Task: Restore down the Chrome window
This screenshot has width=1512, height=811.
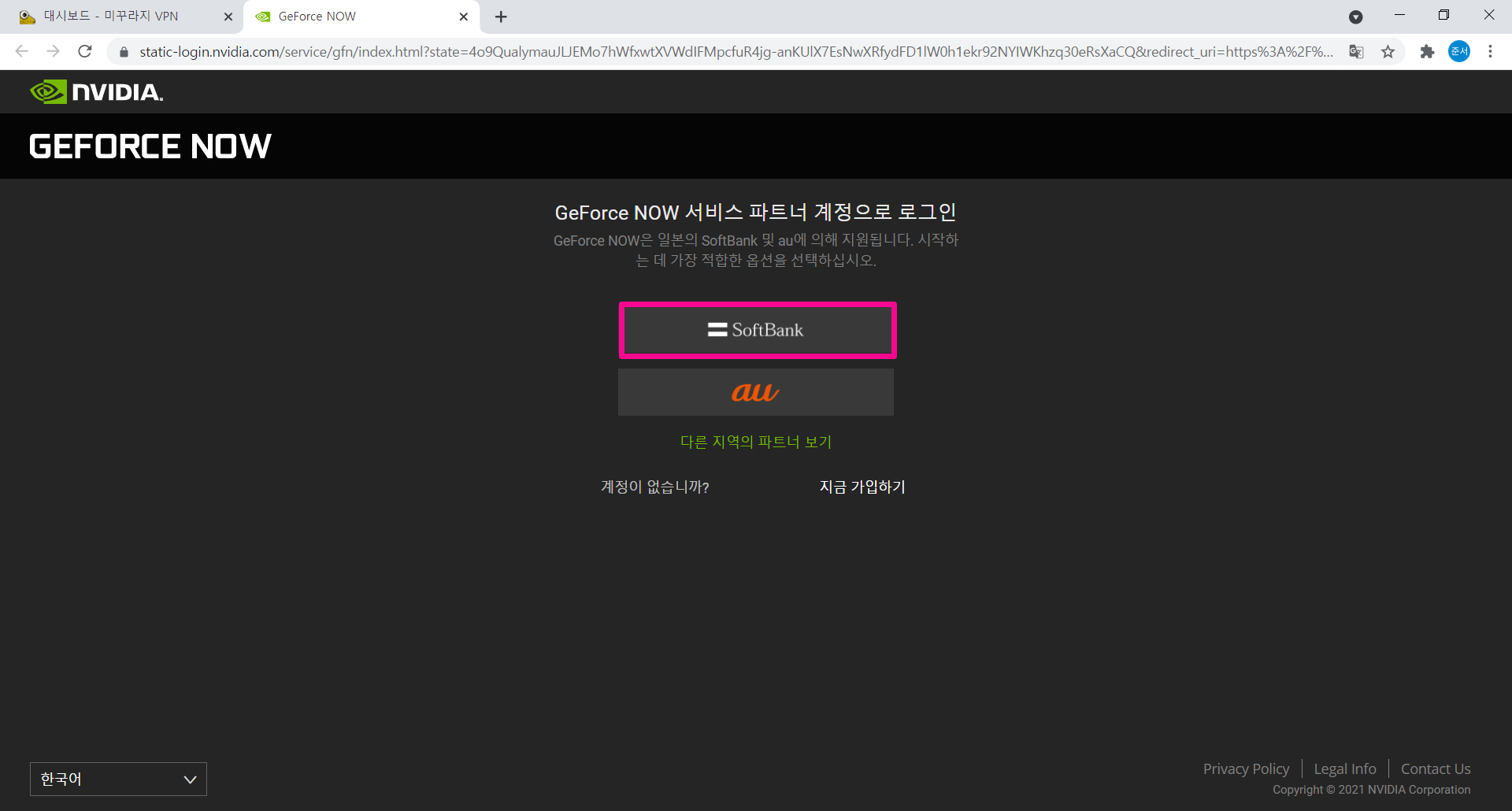Action: pos(1443,15)
